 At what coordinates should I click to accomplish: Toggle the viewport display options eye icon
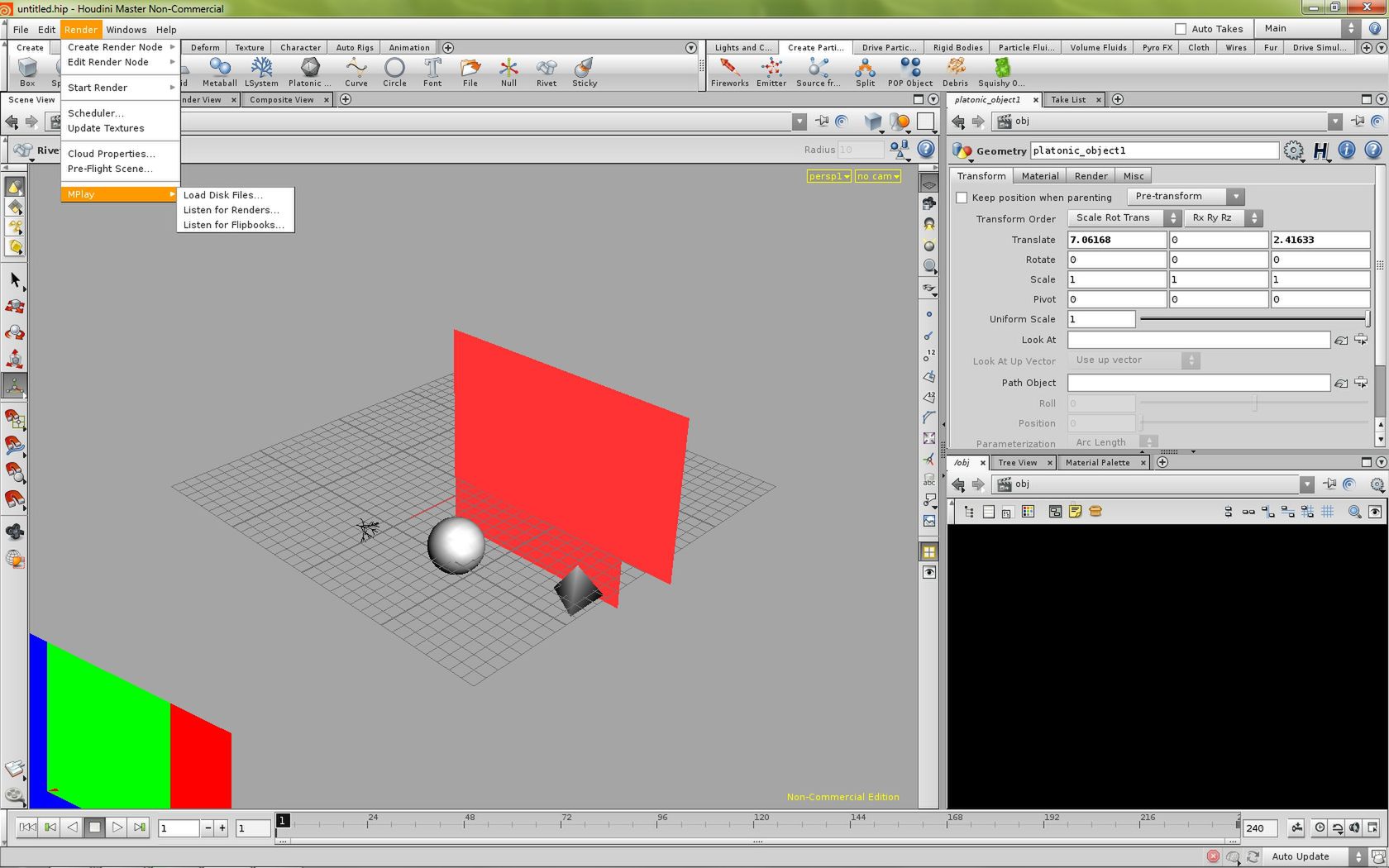click(929, 572)
